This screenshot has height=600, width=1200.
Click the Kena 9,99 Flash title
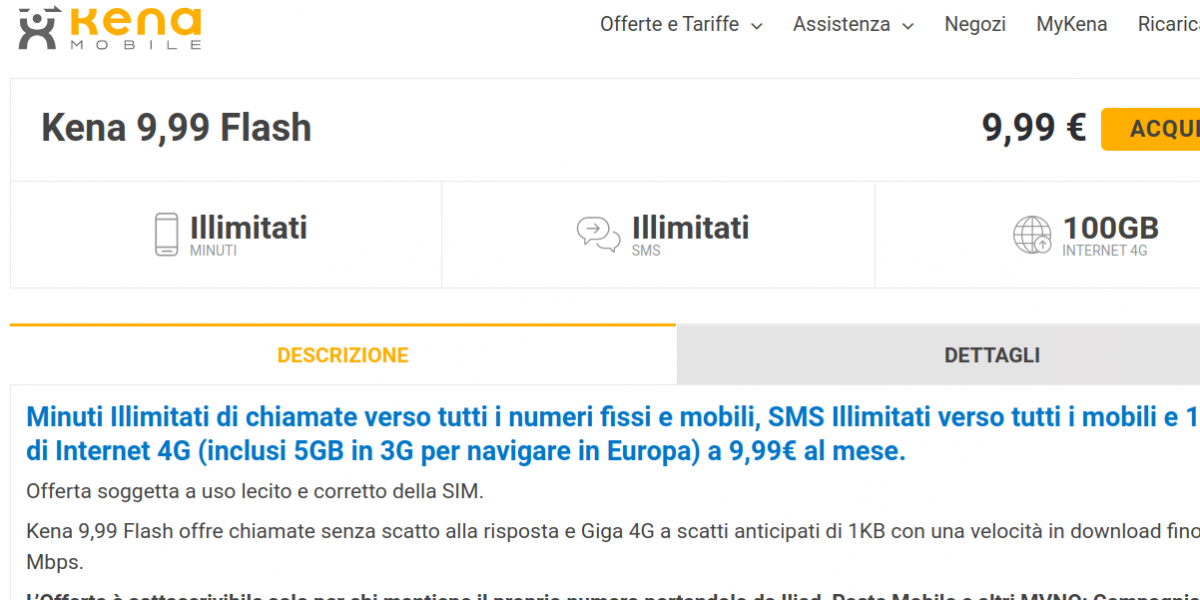point(176,128)
